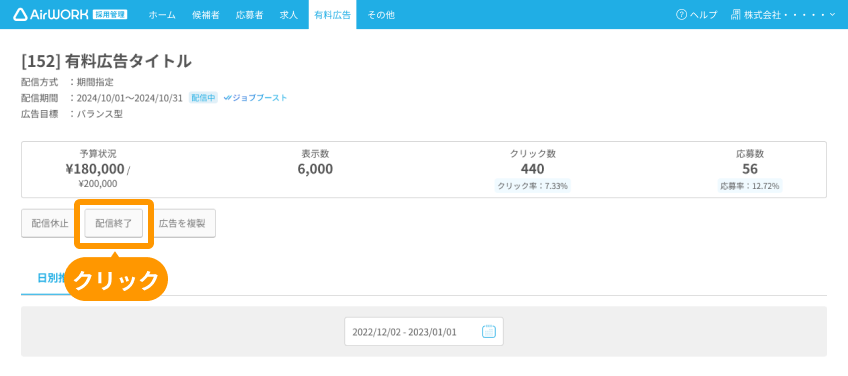Click the 6,000 impressions value

(315, 169)
